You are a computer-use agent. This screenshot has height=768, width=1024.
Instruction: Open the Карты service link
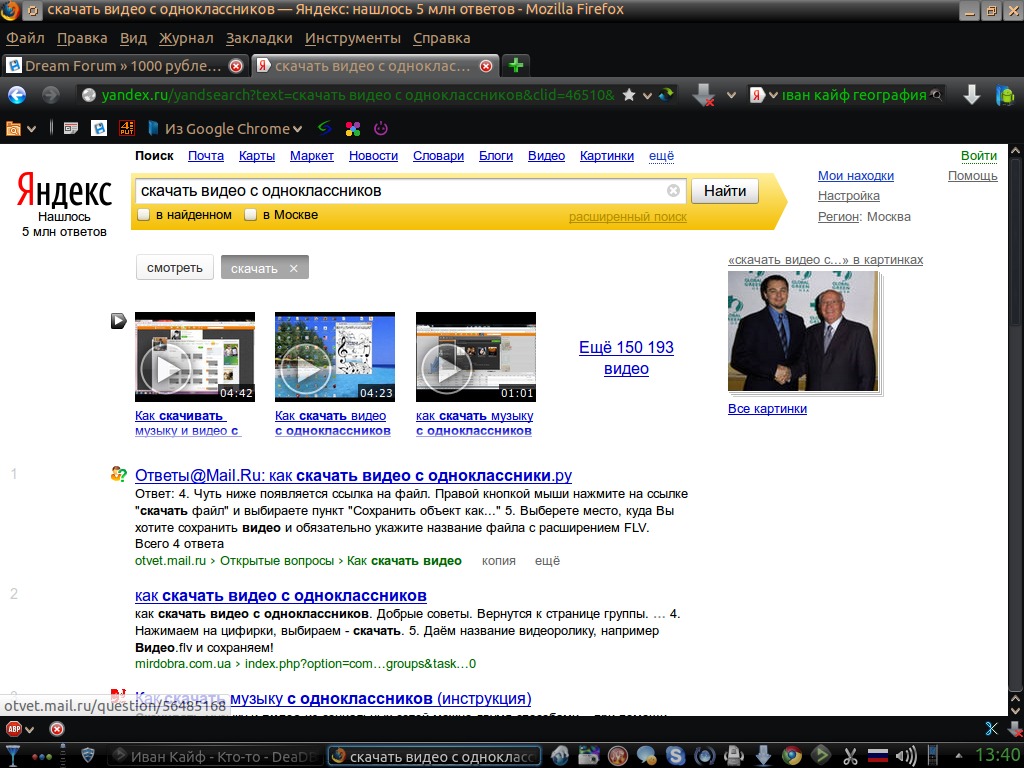tap(257, 155)
